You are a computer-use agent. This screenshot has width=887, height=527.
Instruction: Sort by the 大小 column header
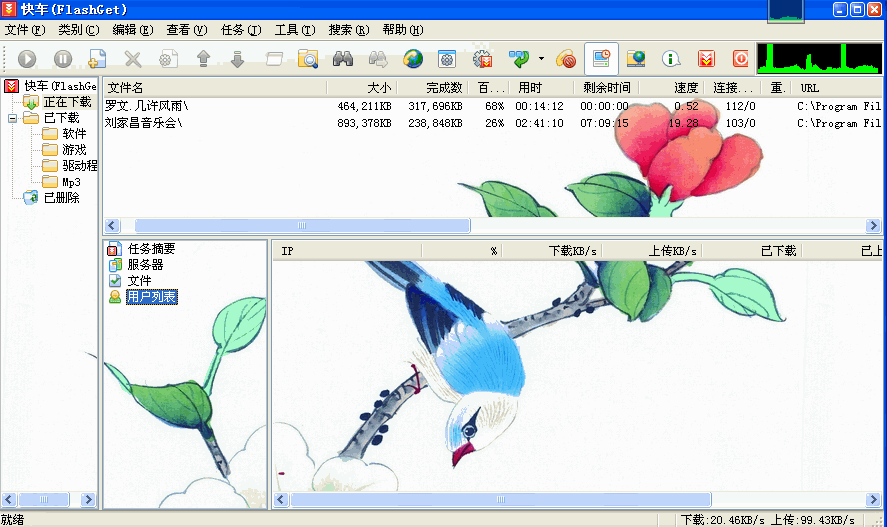point(362,88)
